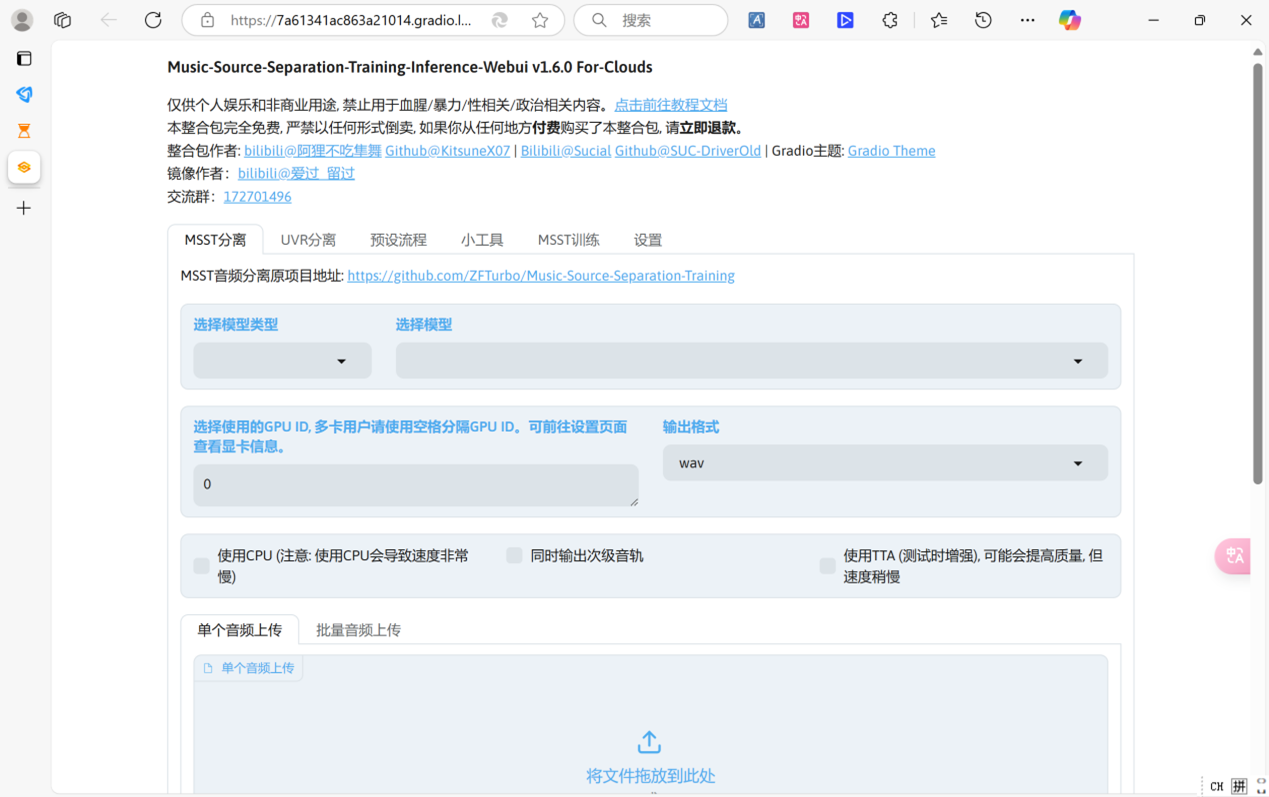This screenshot has width=1269, height=797.
Task: Enable the 使用TTA checkbox
Action: [827, 566]
